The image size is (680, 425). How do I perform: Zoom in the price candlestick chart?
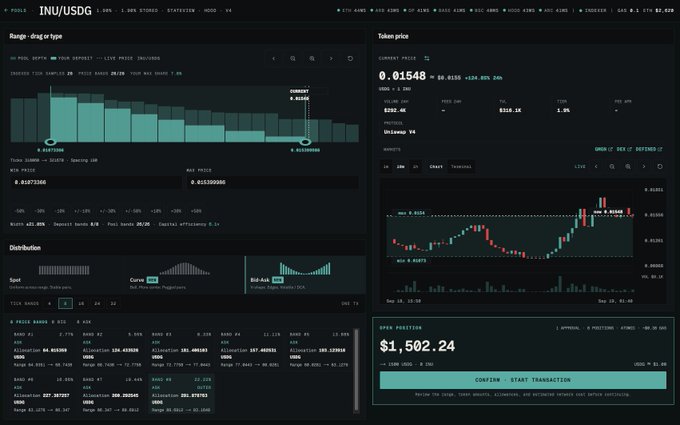628,167
